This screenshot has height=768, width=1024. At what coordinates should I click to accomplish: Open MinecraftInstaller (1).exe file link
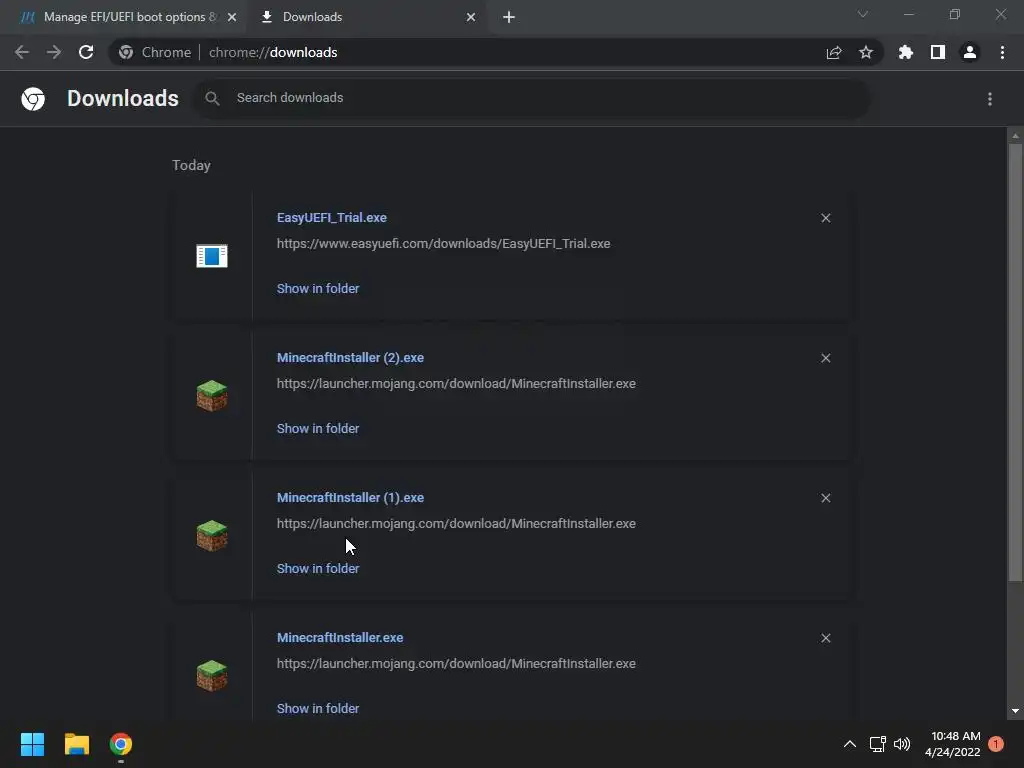pyautogui.click(x=350, y=498)
